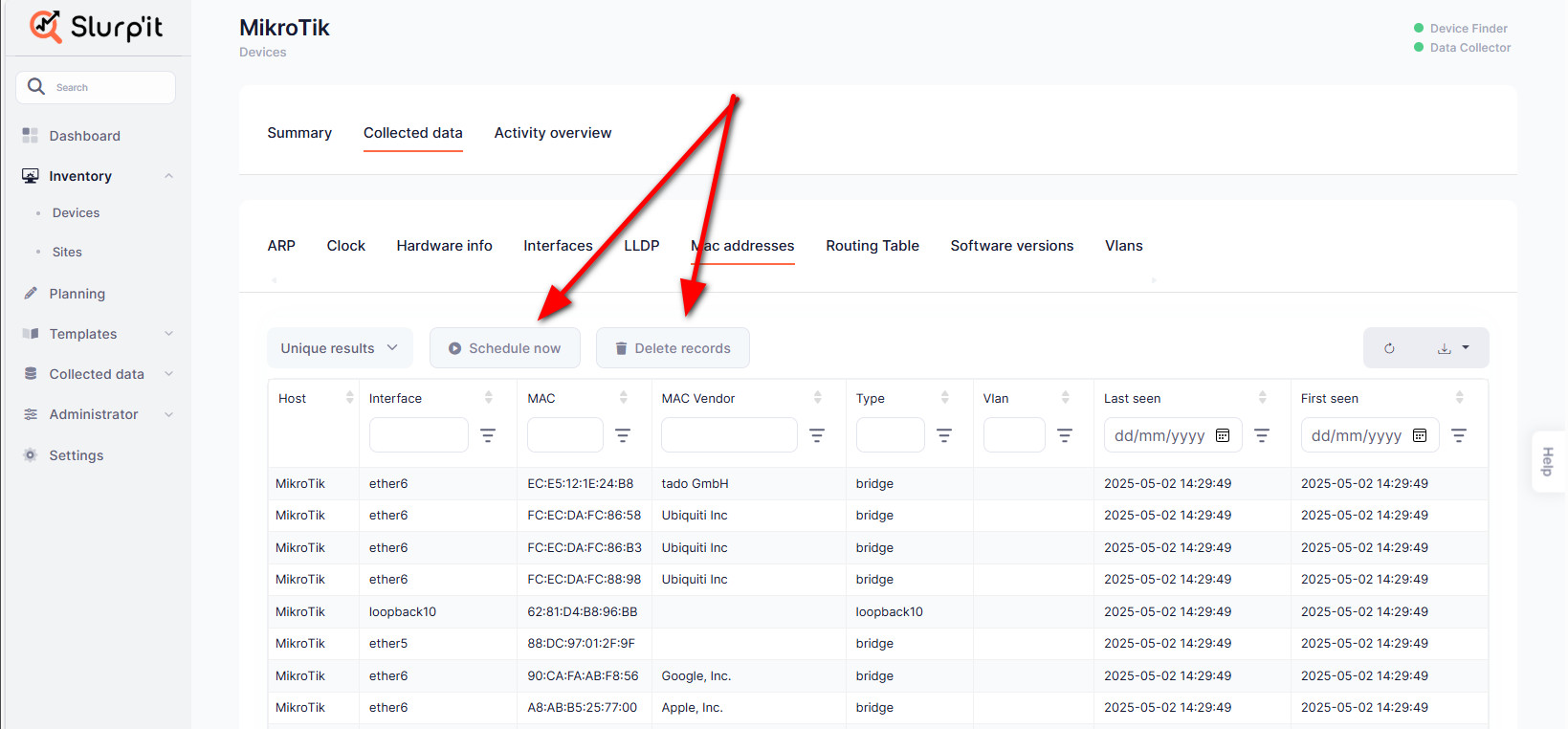Open filter options for MAC Vendor

[x=817, y=435]
